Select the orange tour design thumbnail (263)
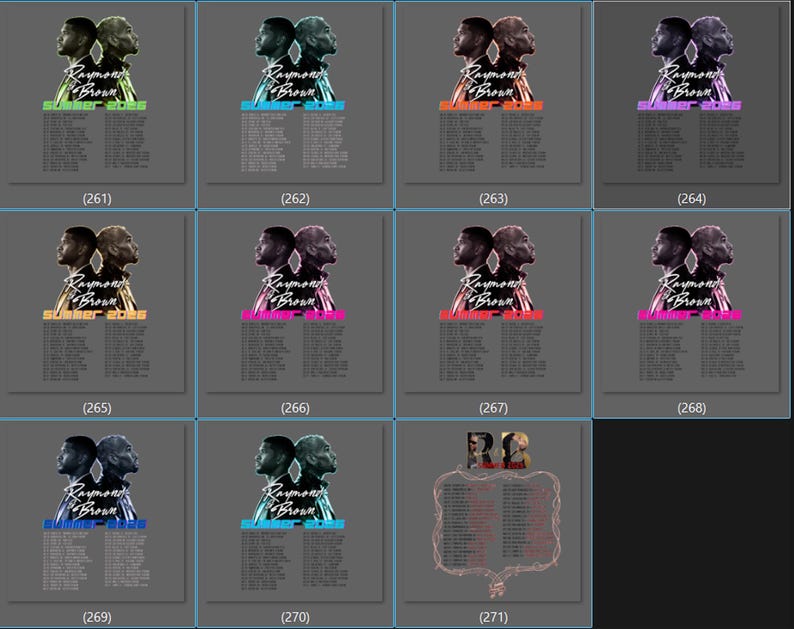 [493, 95]
